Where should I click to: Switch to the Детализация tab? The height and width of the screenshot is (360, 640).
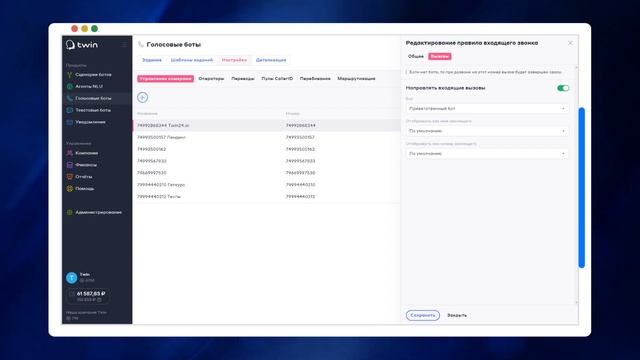(x=271, y=60)
